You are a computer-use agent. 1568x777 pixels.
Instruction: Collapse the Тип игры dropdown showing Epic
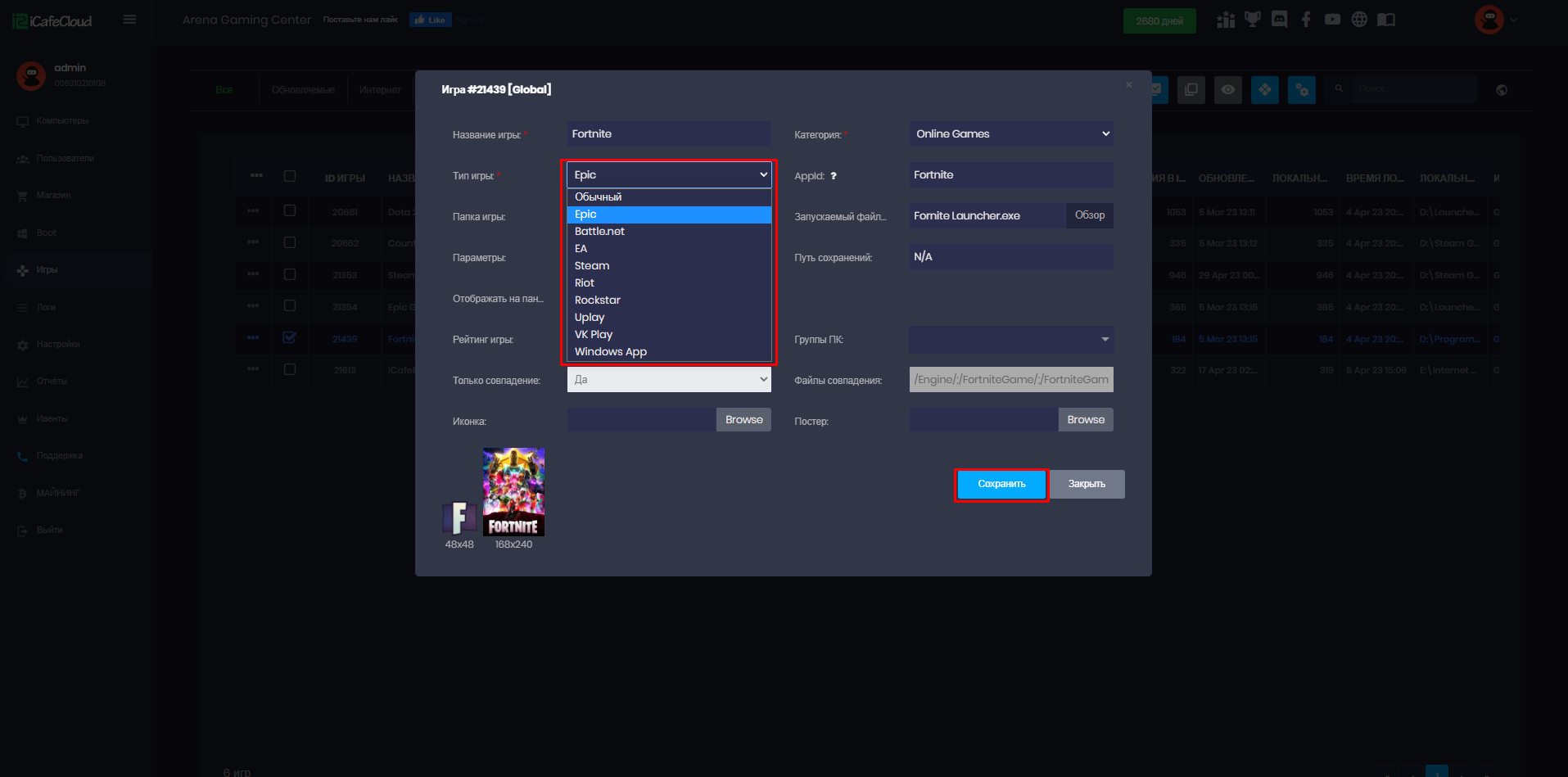(669, 175)
